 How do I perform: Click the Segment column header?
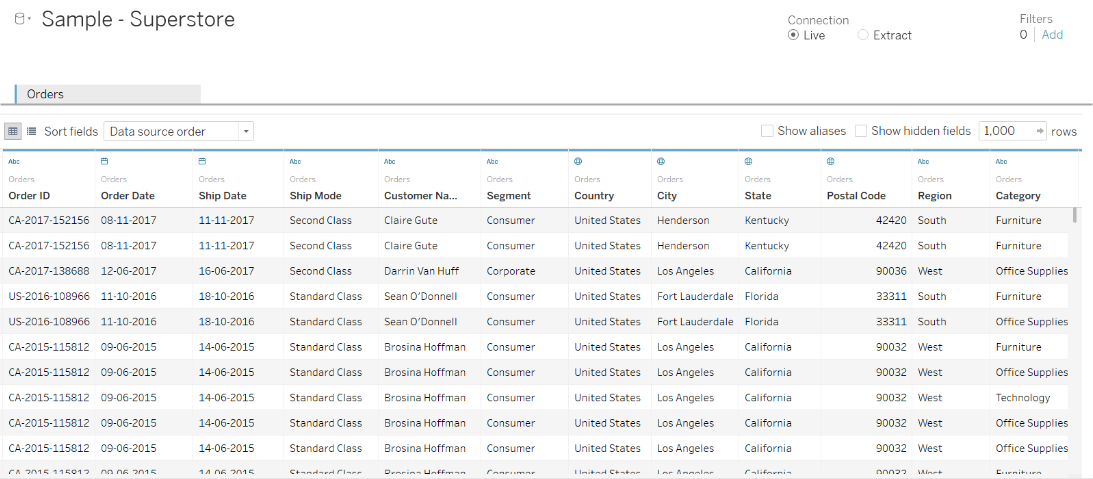coord(508,196)
